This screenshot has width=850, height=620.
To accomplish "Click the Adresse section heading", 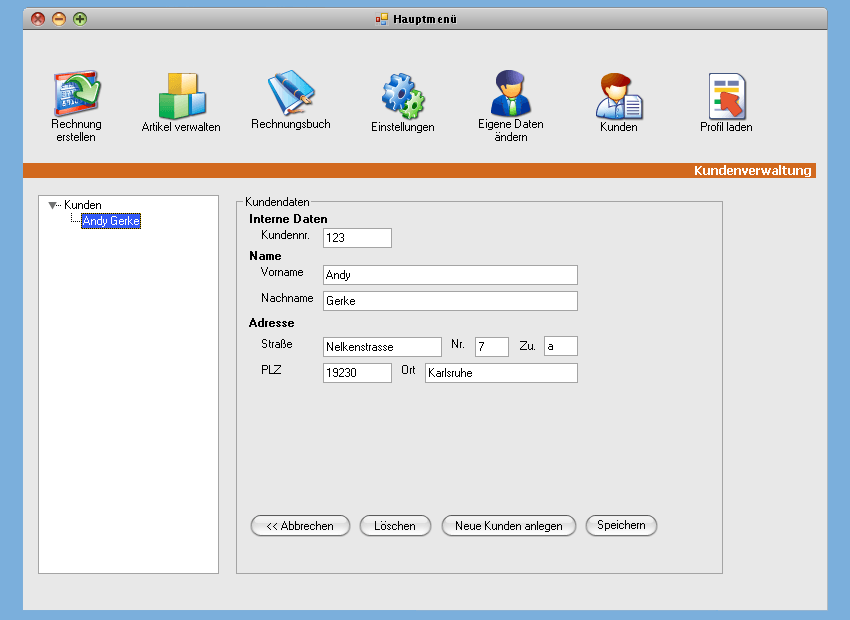I will click(272, 323).
